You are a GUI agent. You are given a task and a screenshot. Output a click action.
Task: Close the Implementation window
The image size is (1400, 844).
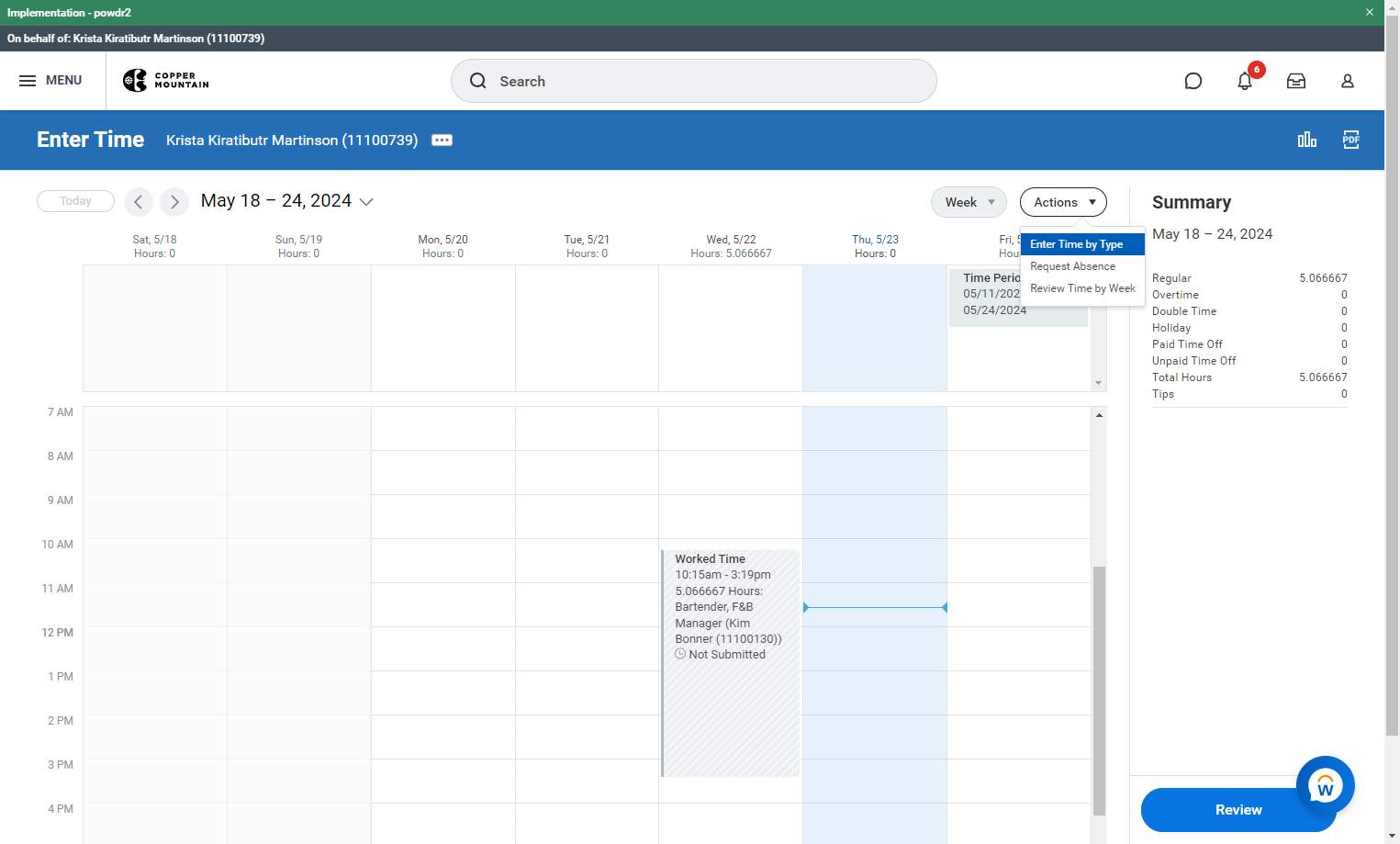pyautogui.click(x=1370, y=13)
